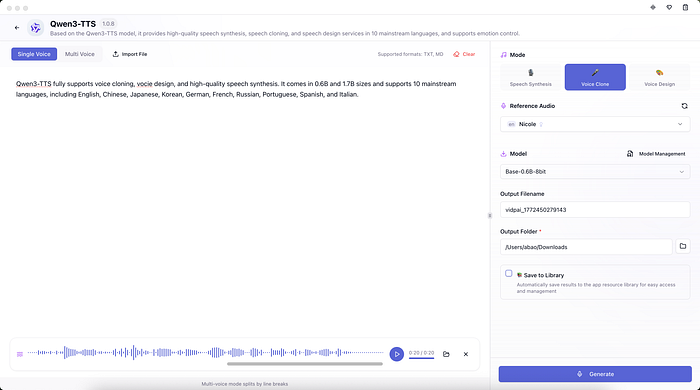Click the clipboard icon in the title bar
The width and height of the screenshot is (700, 390).
(685, 7)
